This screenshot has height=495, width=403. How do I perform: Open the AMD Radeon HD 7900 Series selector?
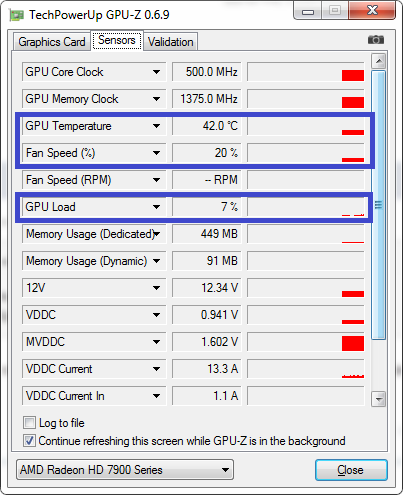tap(125, 470)
